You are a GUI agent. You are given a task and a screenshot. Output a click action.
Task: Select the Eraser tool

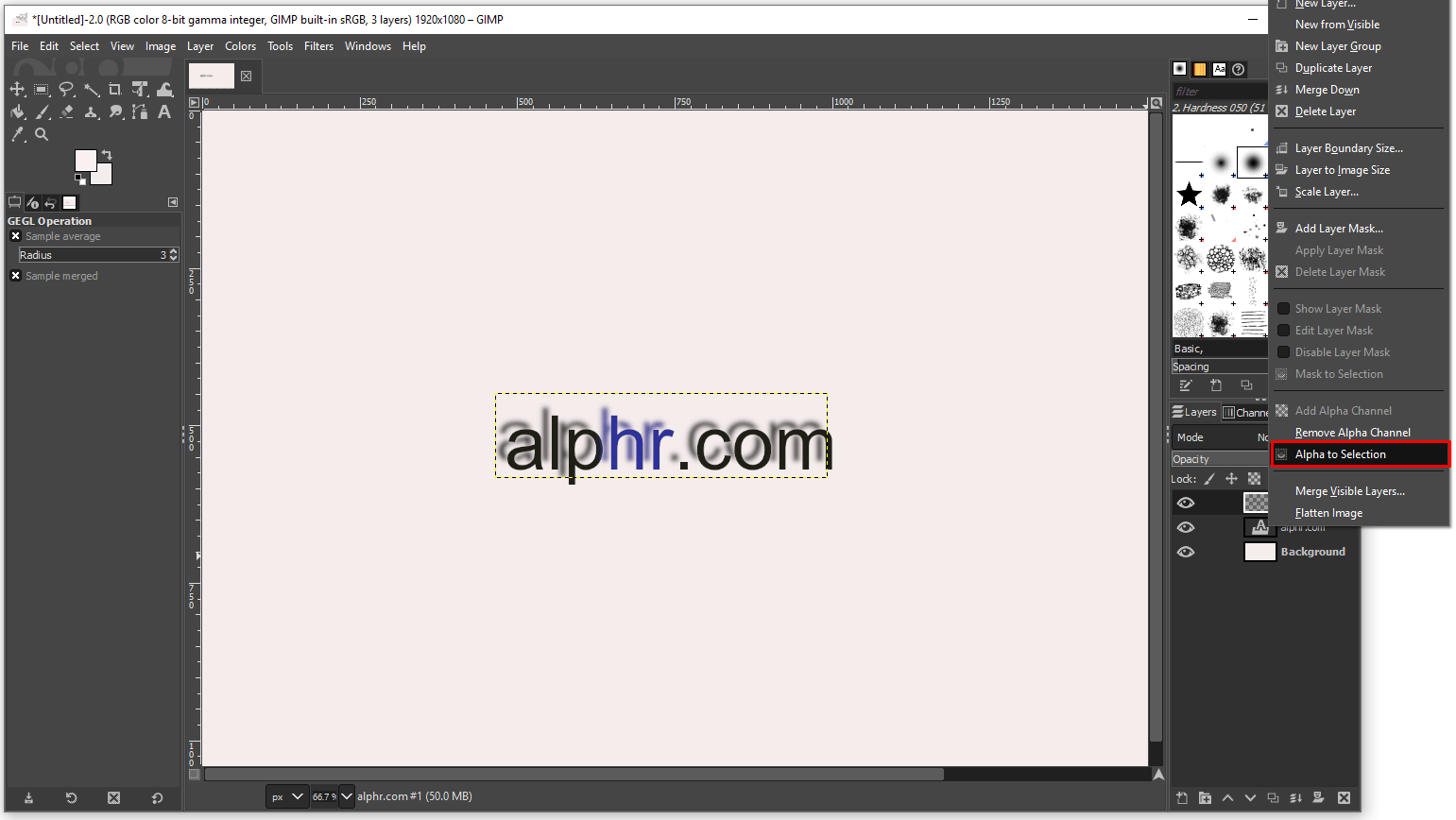pos(66,112)
